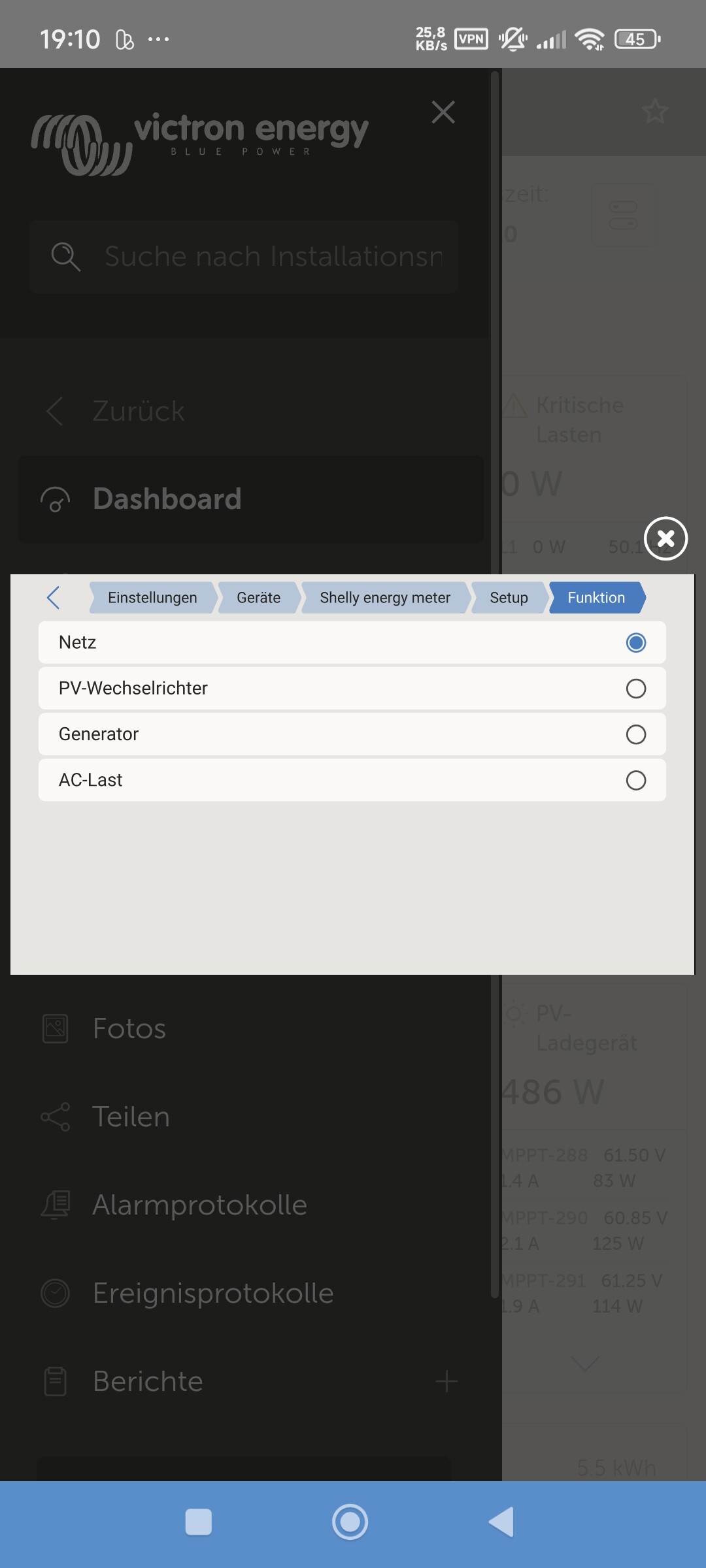Viewport: 706px width, 1568px height.
Task: Close the settings popup with the round X icon
Action: tap(665, 538)
